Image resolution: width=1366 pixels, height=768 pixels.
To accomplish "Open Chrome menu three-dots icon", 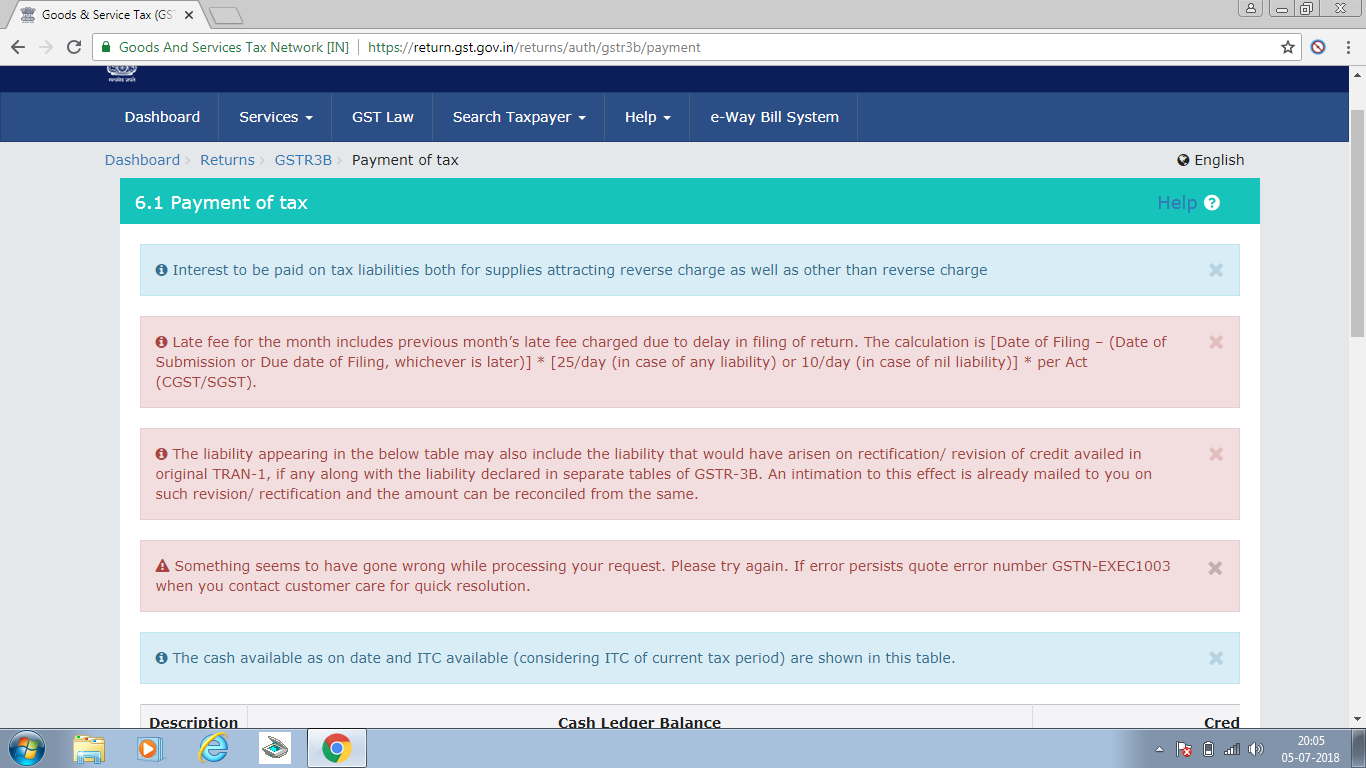I will [x=1346, y=47].
